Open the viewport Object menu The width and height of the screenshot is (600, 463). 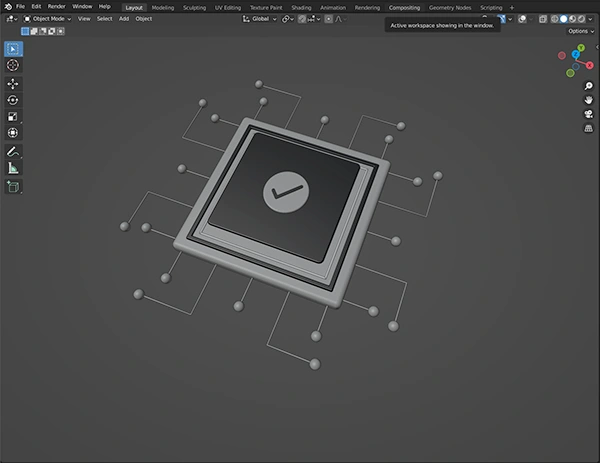(x=143, y=19)
